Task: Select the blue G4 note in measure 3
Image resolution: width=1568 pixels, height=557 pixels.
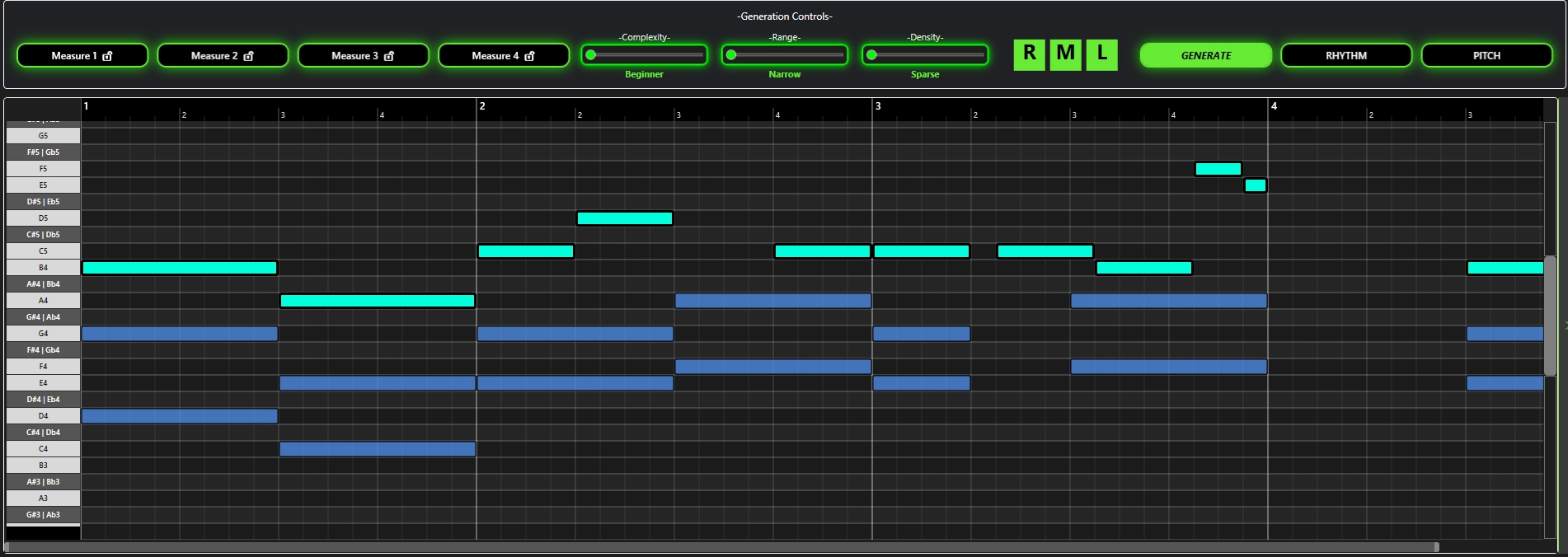Action: point(922,334)
